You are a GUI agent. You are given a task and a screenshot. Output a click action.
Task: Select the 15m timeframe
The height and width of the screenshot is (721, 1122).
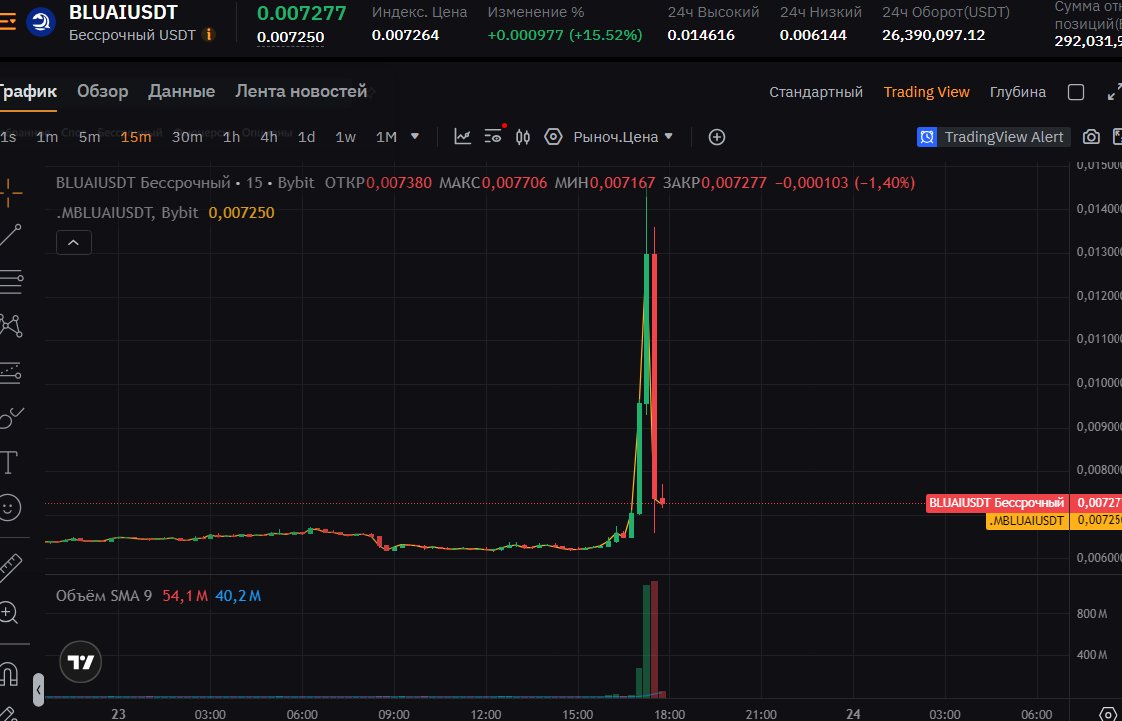(136, 137)
